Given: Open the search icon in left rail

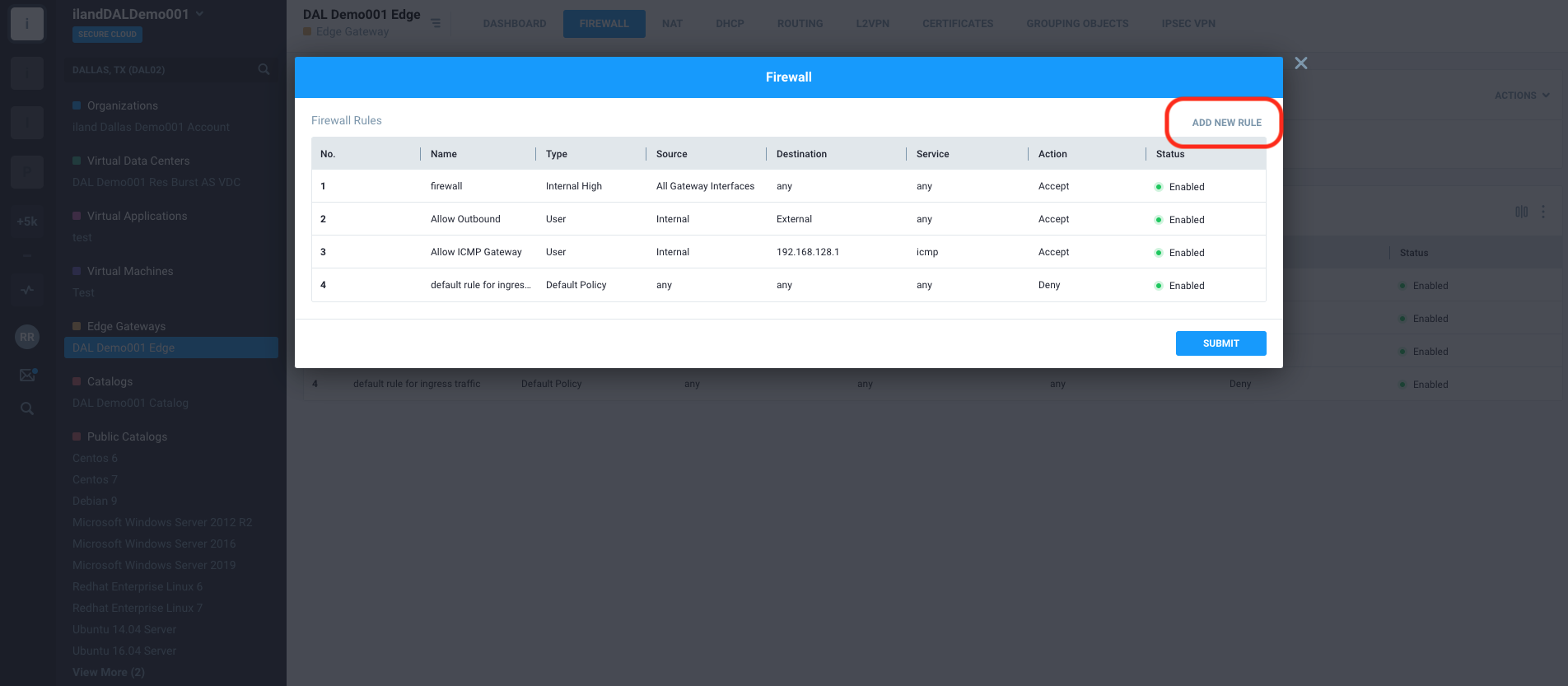Looking at the screenshot, I should 27,408.
